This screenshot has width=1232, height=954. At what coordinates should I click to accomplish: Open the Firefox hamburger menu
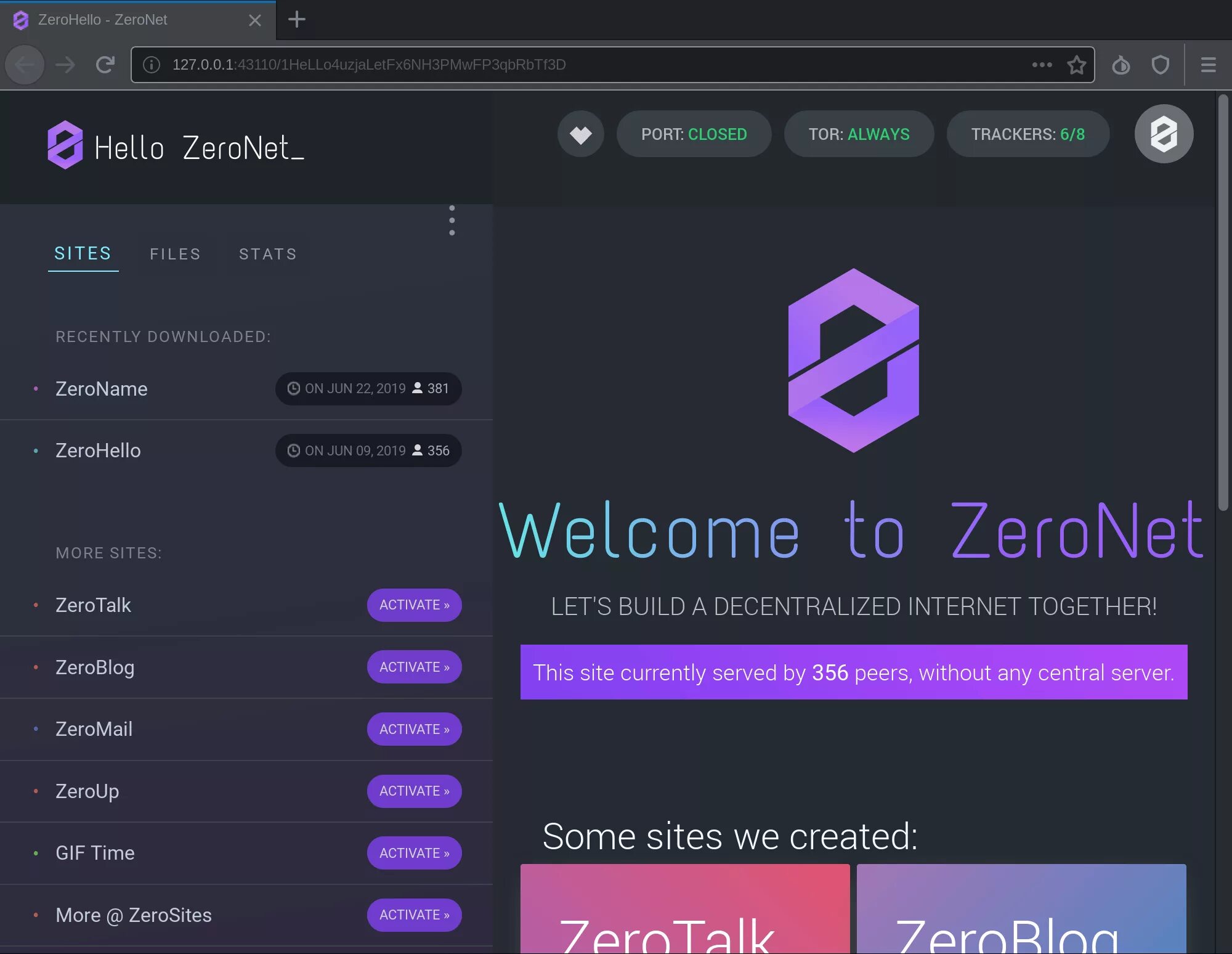click(x=1208, y=65)
